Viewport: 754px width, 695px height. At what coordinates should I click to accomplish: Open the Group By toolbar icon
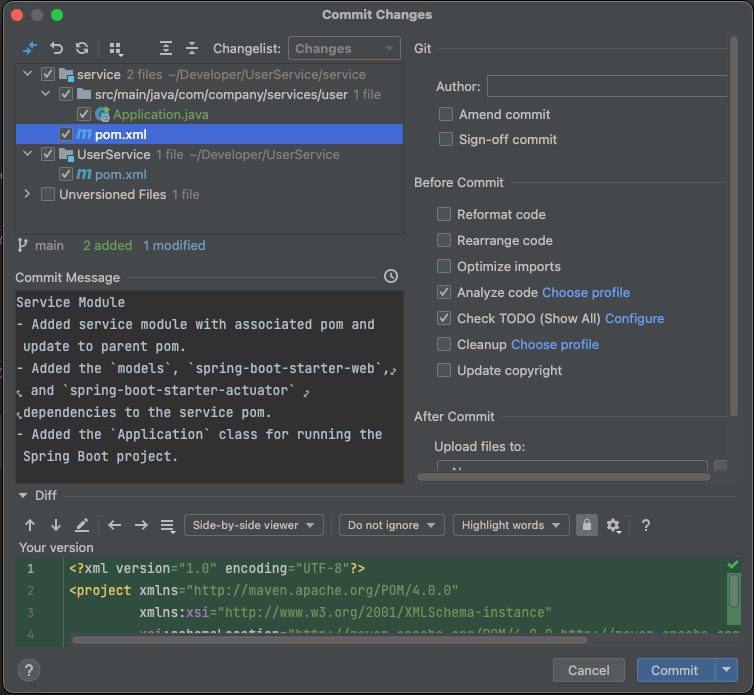(x=116, y=49)
